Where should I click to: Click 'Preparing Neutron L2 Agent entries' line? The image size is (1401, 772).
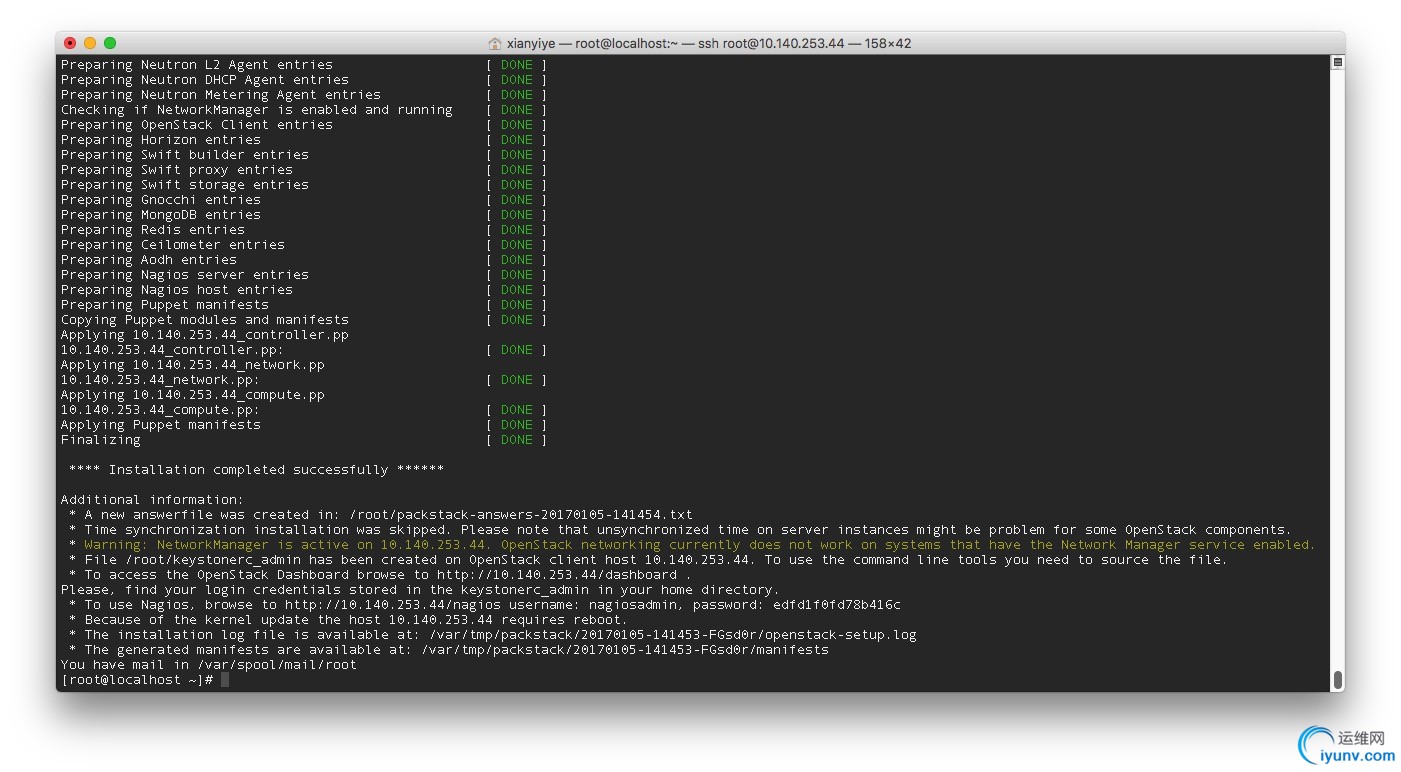pos(197,65)
